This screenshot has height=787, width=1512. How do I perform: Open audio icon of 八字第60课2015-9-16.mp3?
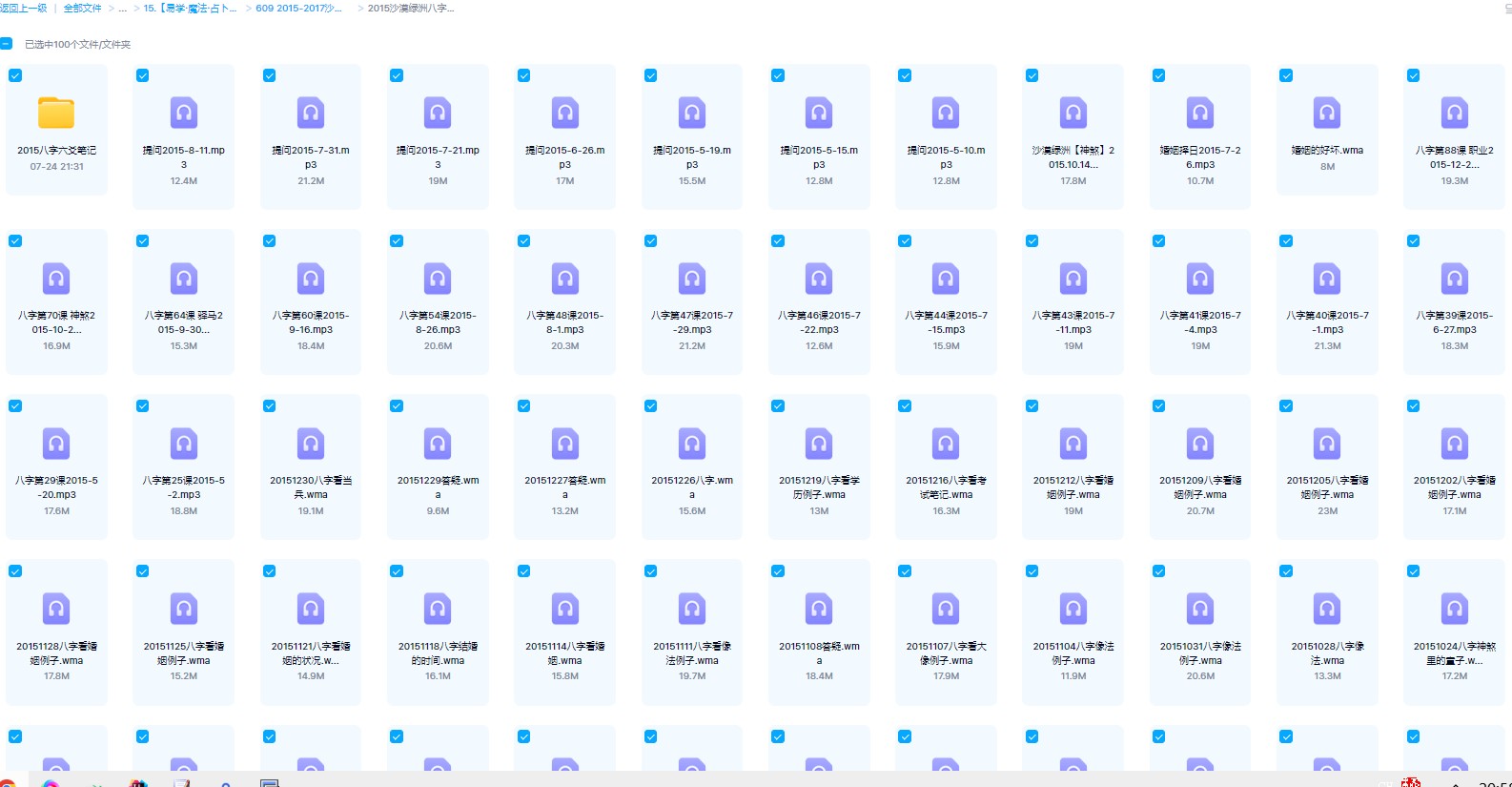[311, 279]
